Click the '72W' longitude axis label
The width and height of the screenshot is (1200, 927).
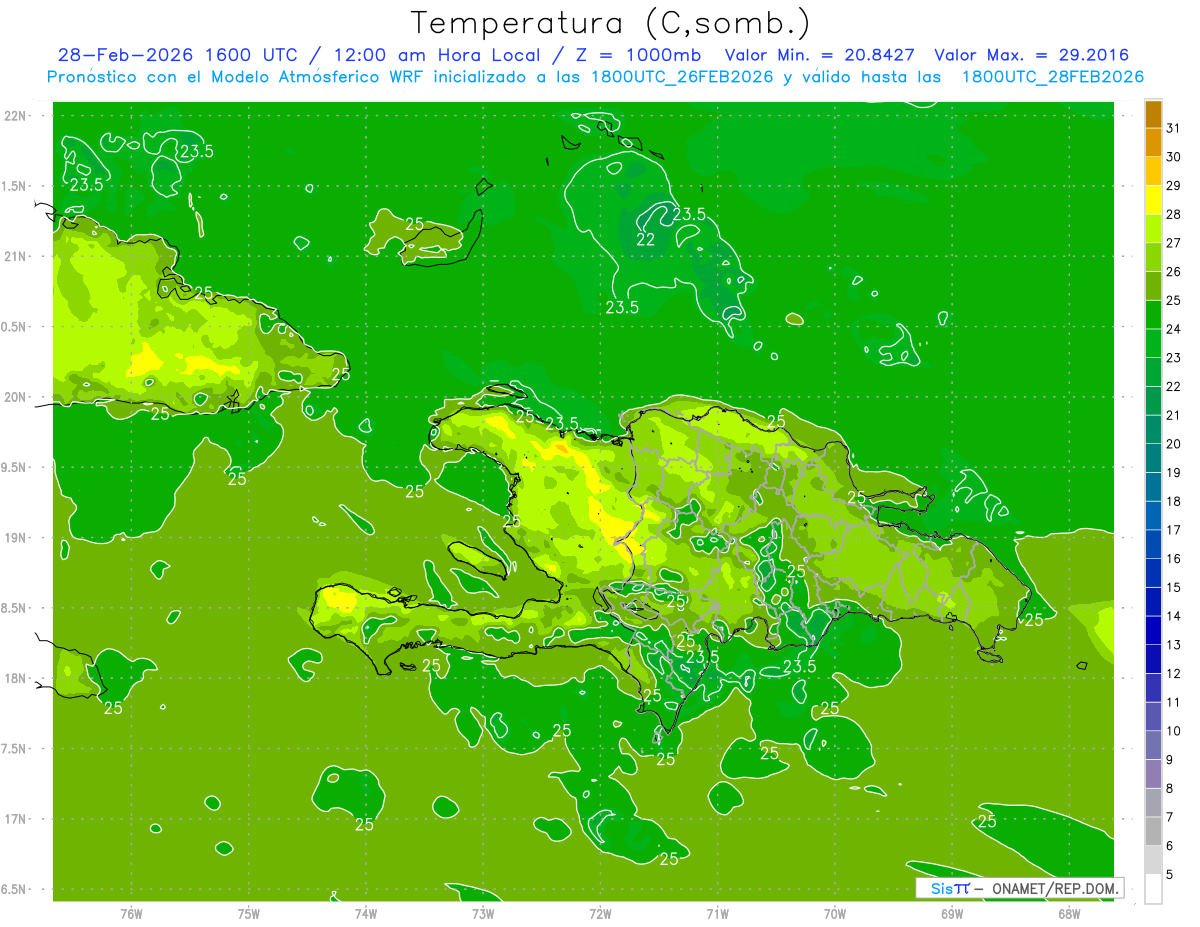pyautogui.click(x=600, y=913)
